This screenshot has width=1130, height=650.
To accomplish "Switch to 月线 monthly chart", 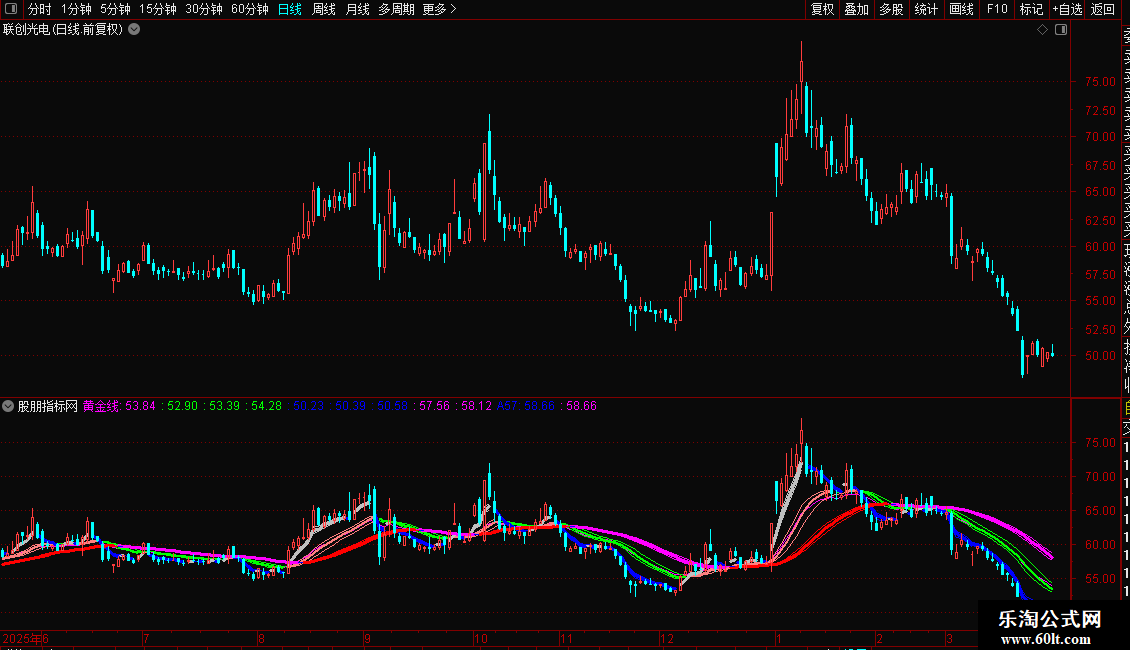I will (357, 9).
